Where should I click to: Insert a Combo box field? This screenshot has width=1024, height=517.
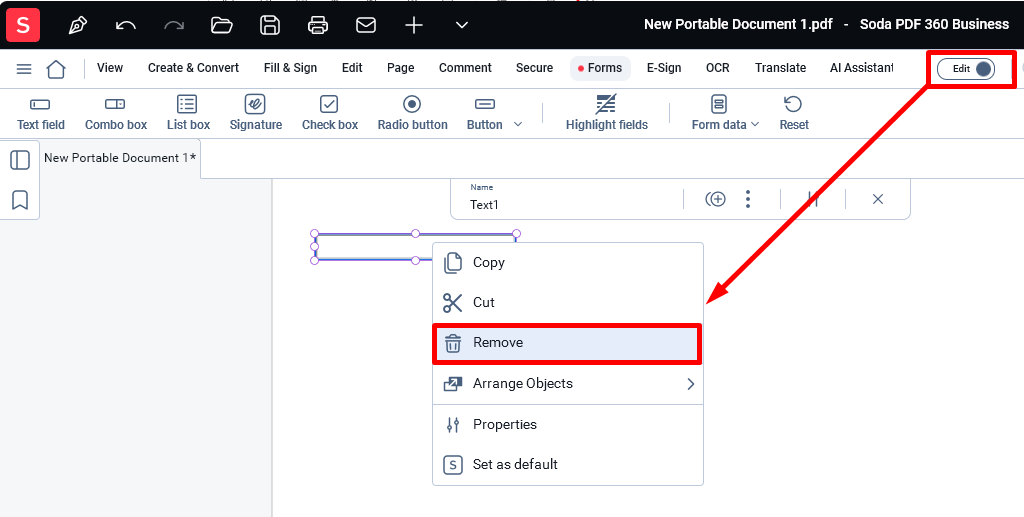116,114
